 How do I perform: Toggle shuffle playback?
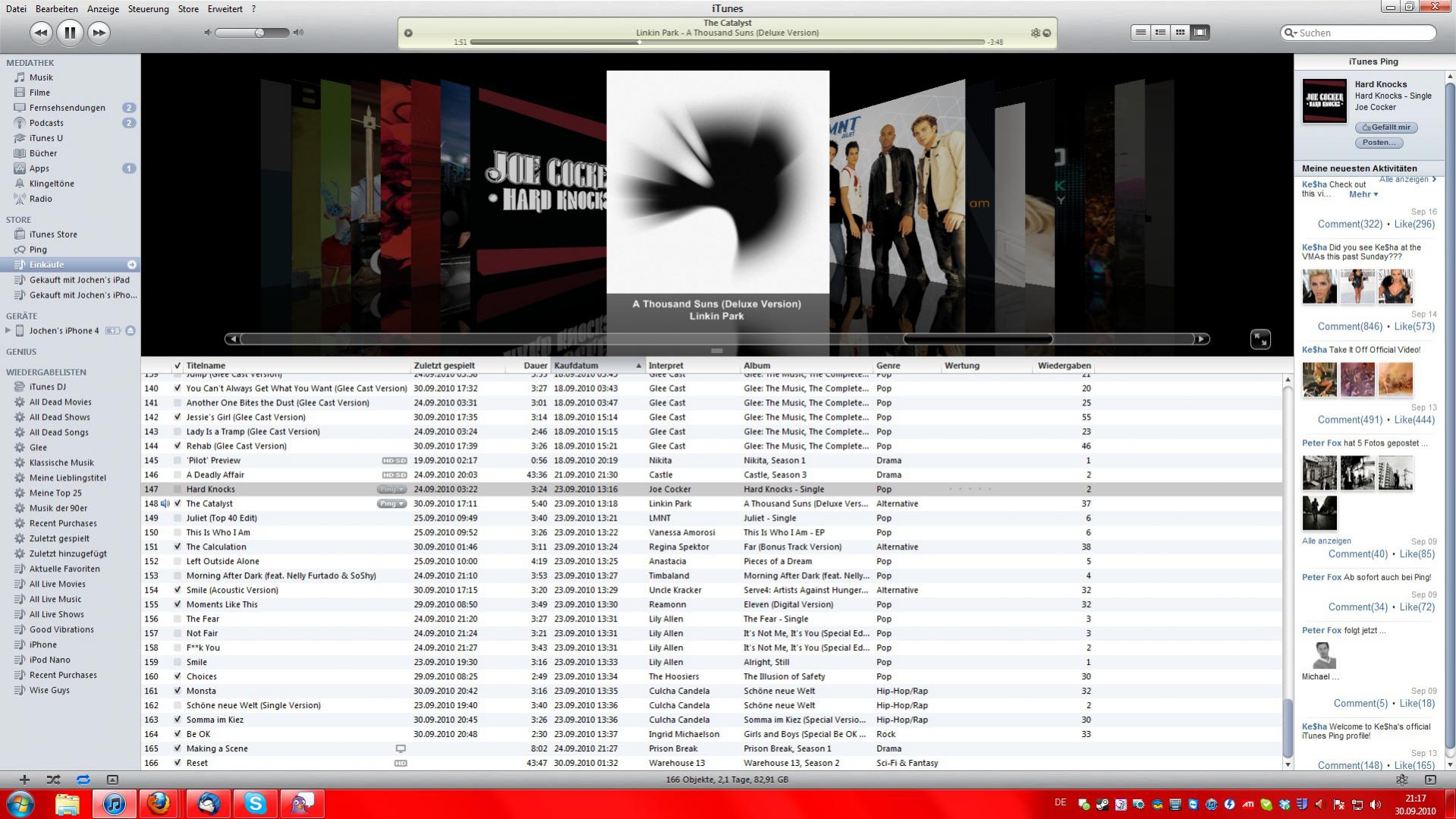tap(53, 780)
